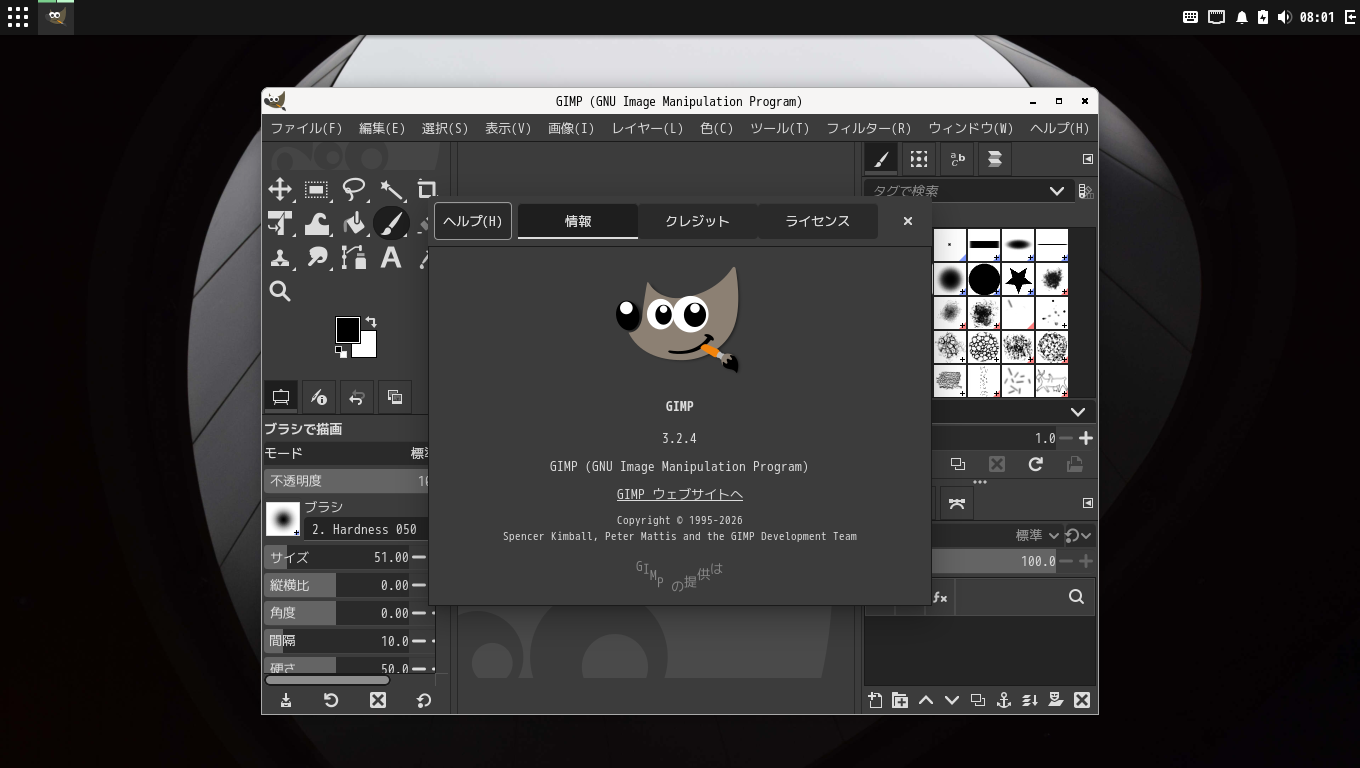Select the Move tool in the toolbox

point(280,189)
